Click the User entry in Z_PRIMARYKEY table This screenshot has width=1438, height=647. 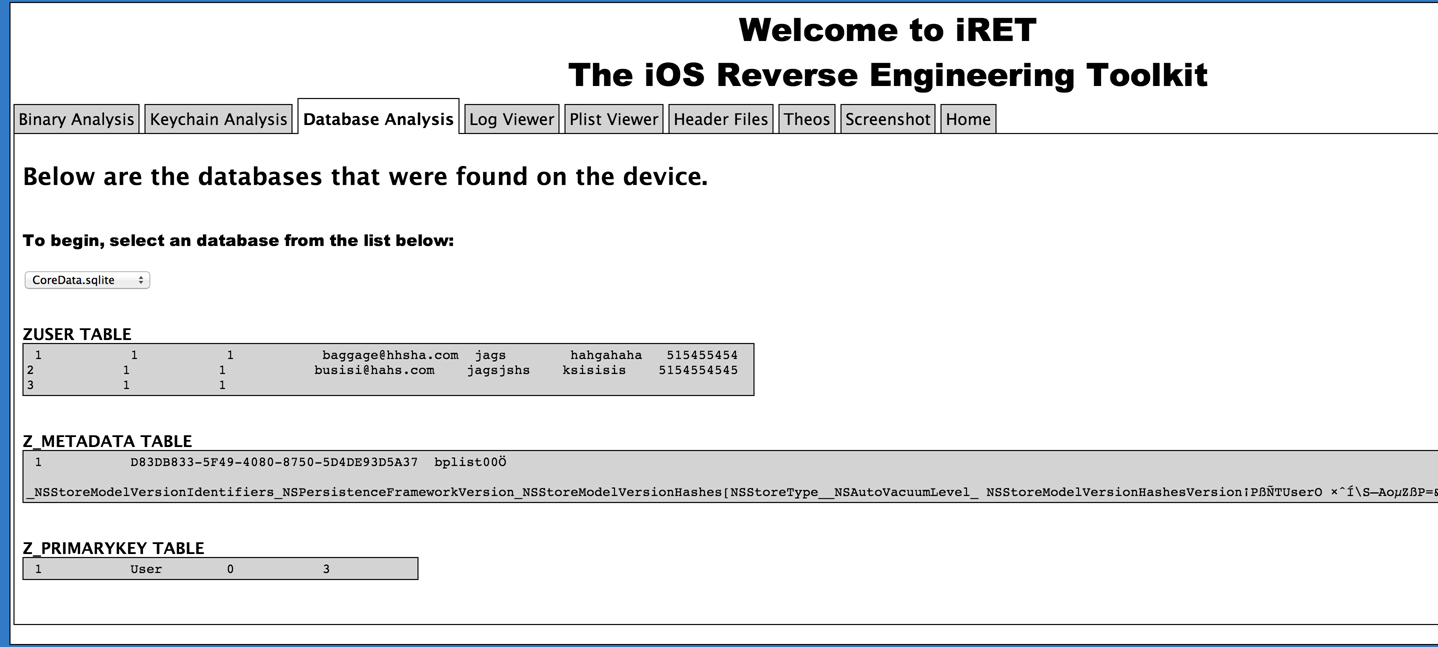pyautogui.click(x=146, y=569)
